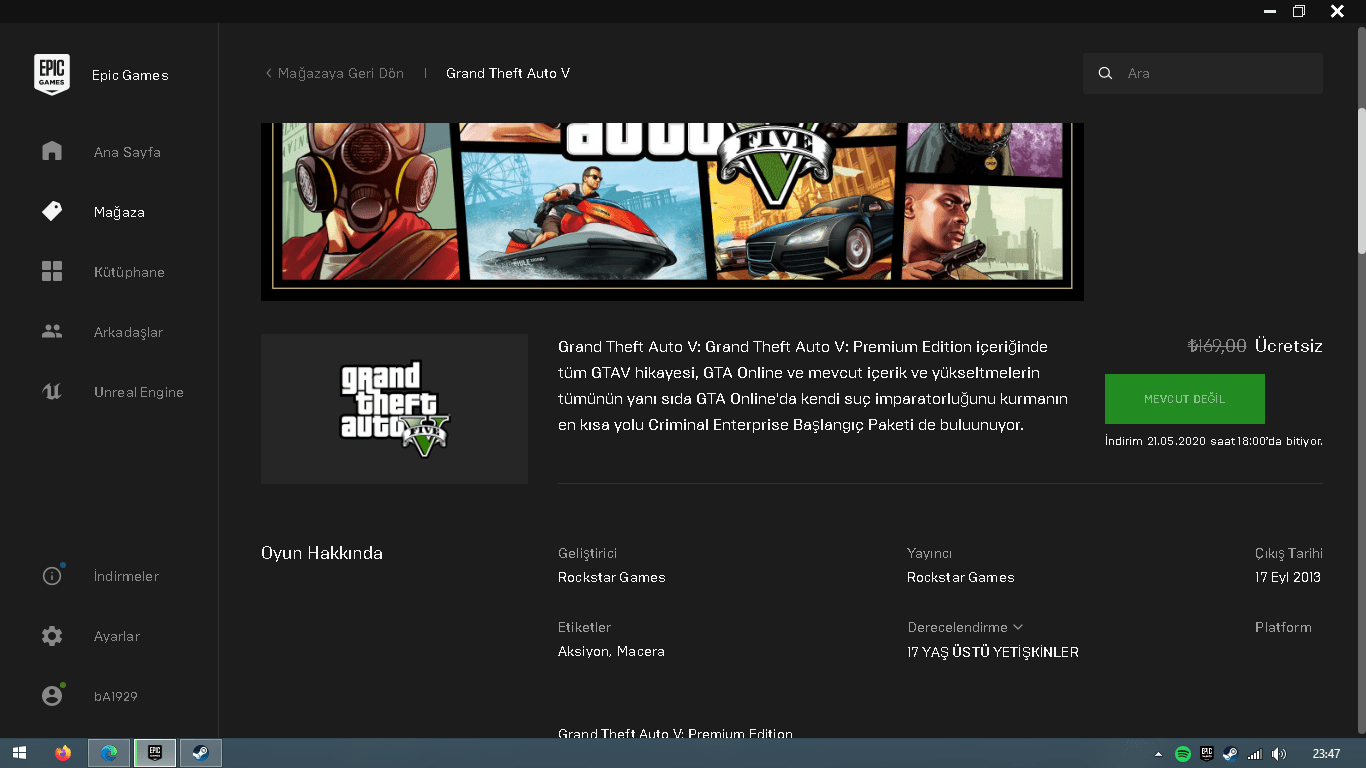The height and width of the screenshot is (768, 1366).
Task: Show hidden system tray icons
Action: pos(1159,754)
